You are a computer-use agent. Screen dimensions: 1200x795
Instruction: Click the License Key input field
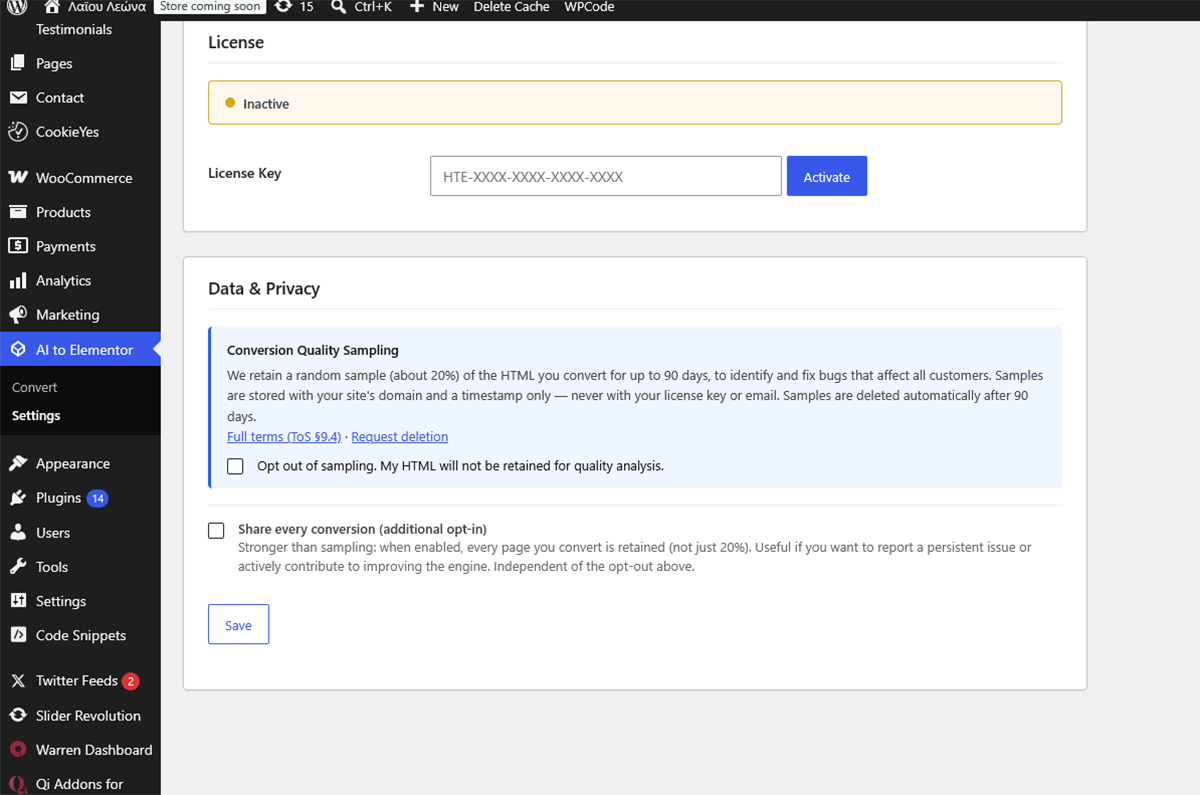pyautogui.click(x=606, y=176)
